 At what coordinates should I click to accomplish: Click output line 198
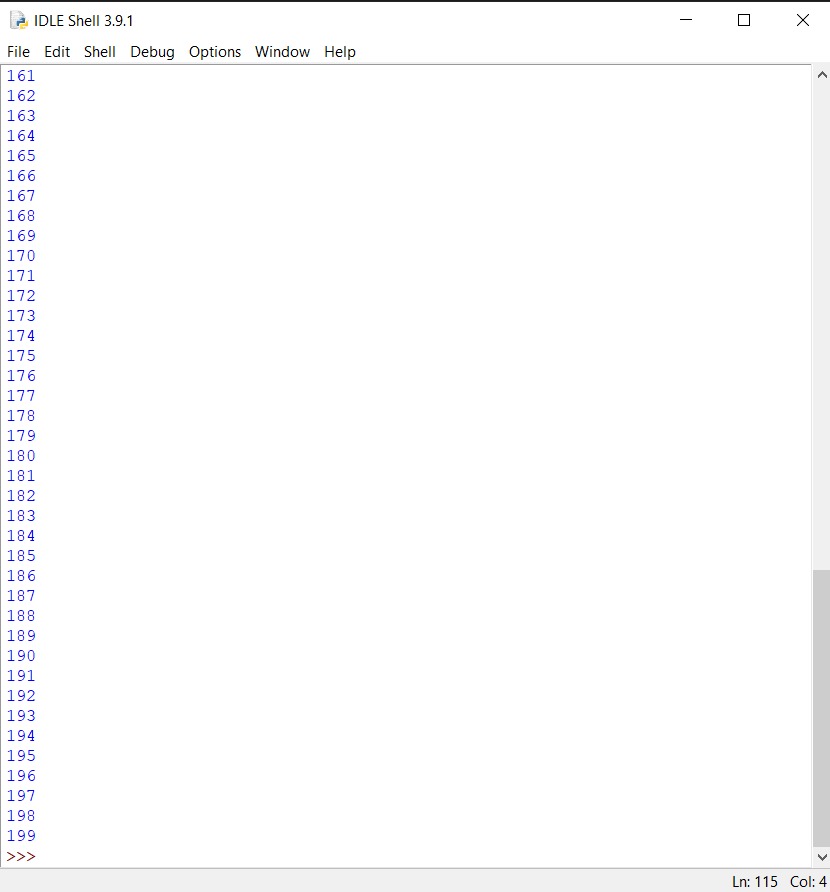(x=21, y=816)
